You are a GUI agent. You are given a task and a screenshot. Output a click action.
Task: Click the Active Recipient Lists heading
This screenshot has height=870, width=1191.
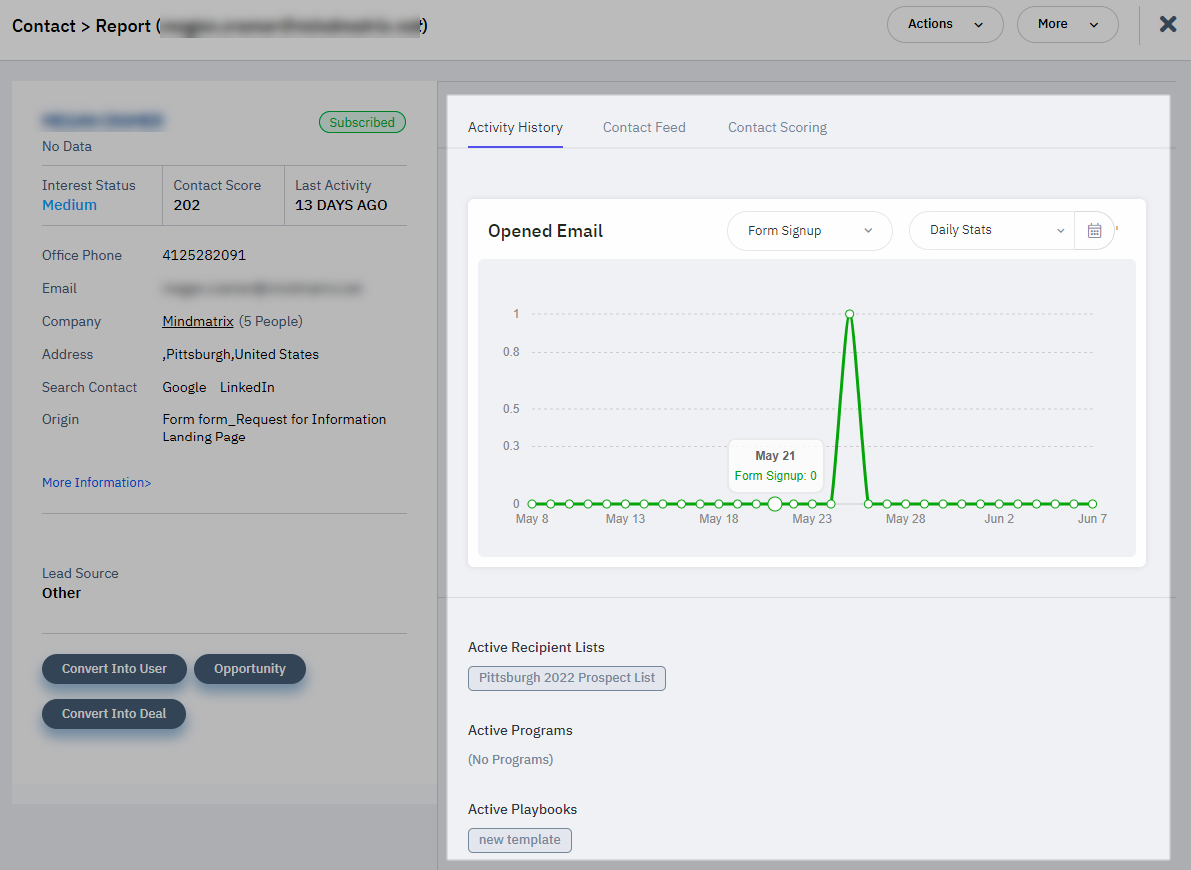tap(536, 647)
